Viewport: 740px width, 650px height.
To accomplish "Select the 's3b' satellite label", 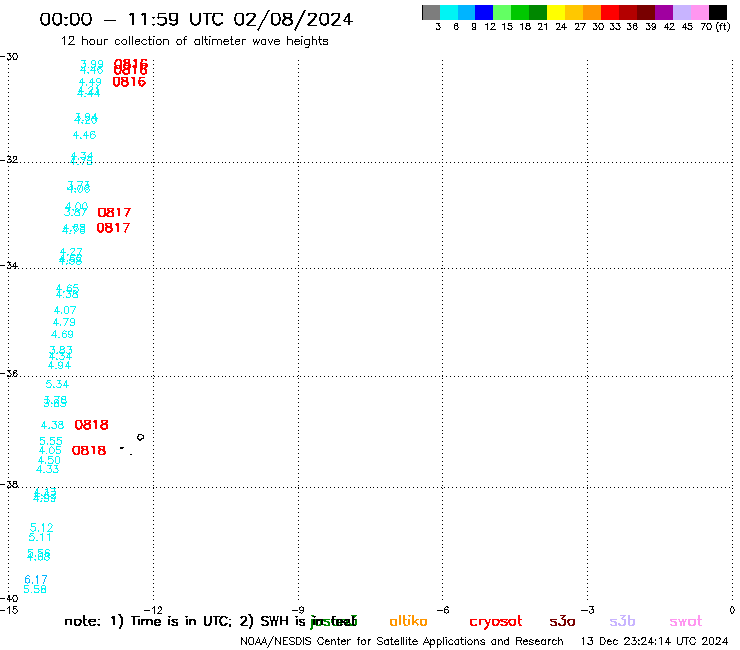I will click(x=622, y=621).
